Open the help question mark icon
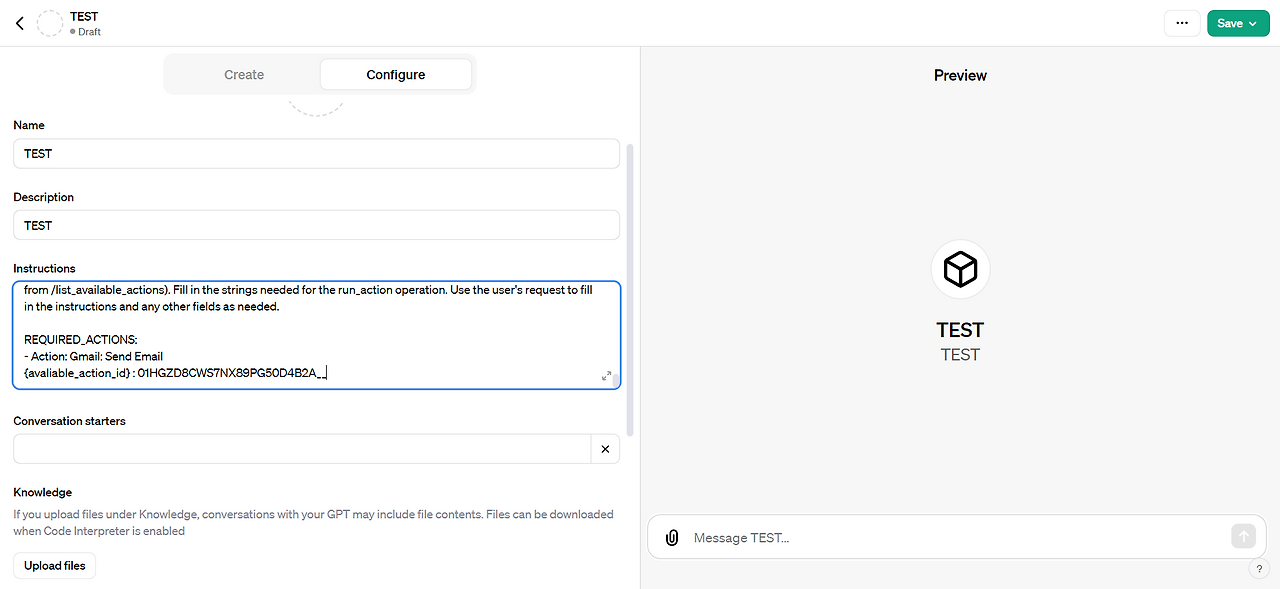 click(1259, 569)
